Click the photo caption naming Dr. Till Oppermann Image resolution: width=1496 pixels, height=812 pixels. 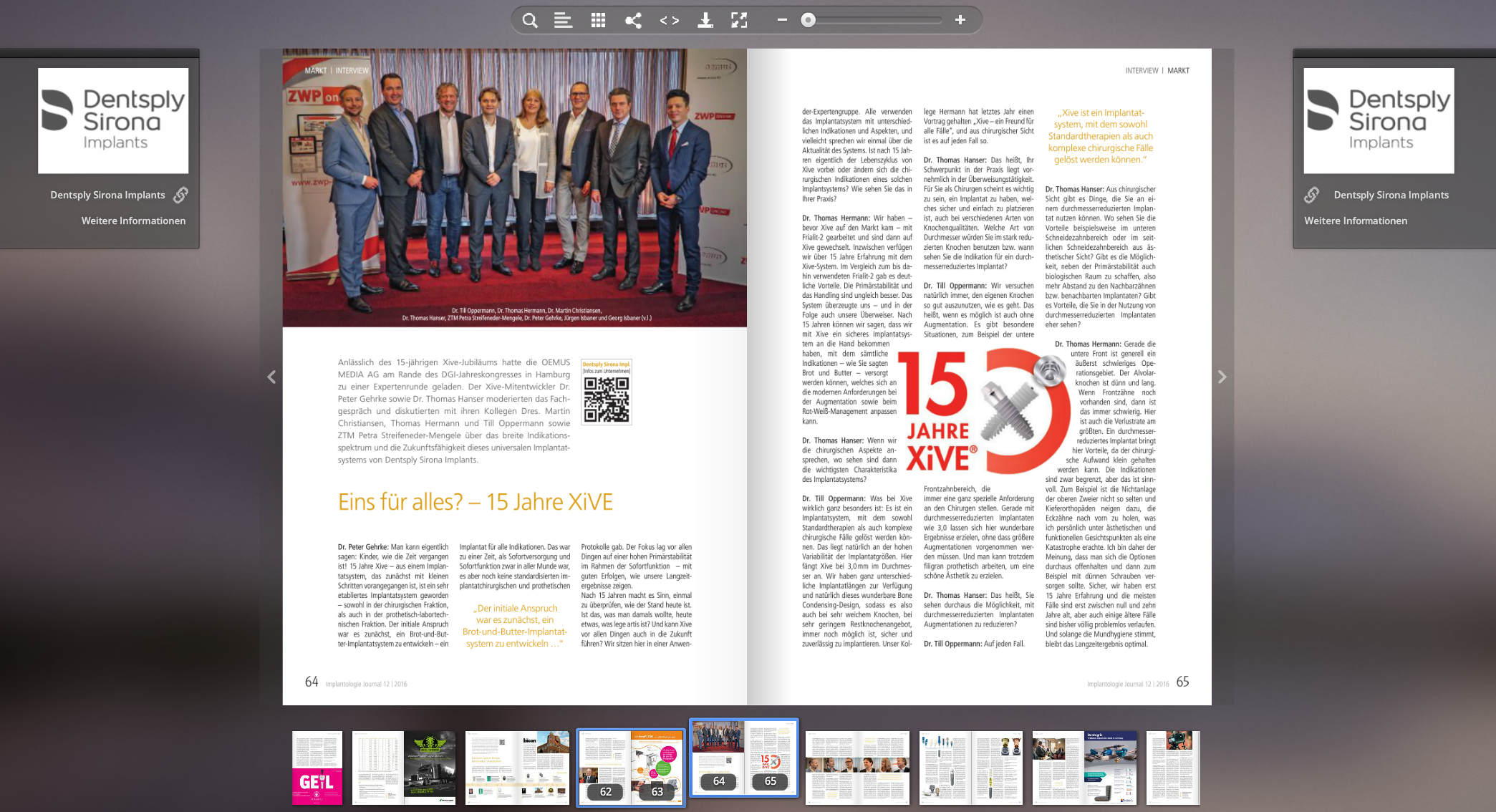(526, 314)
